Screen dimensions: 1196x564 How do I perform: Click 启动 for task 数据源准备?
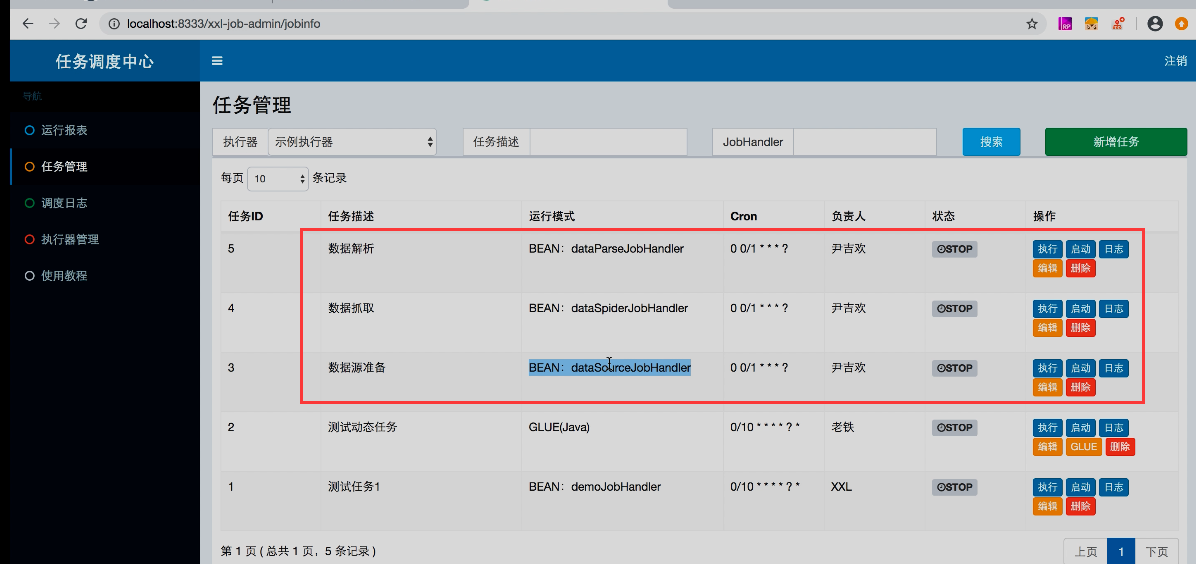1080,368
